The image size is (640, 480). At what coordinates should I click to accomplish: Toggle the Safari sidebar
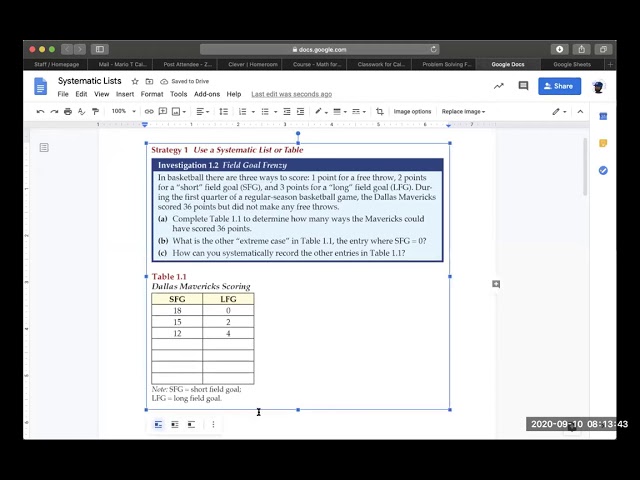pos(100,49)
